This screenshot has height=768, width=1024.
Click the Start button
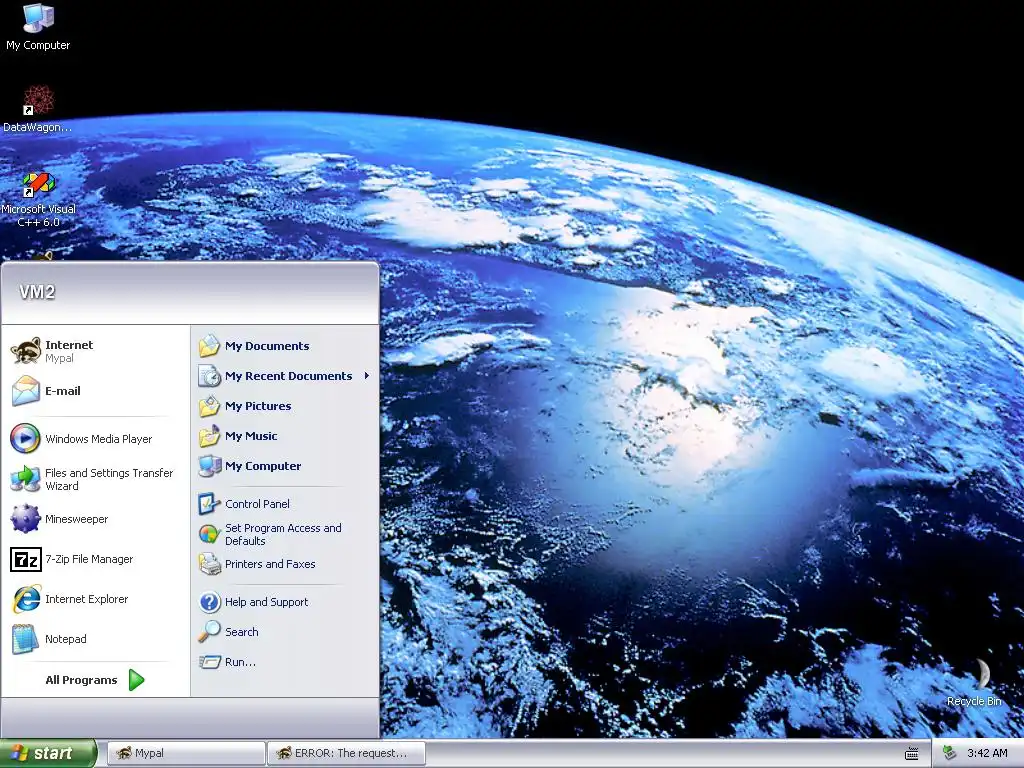48,754
